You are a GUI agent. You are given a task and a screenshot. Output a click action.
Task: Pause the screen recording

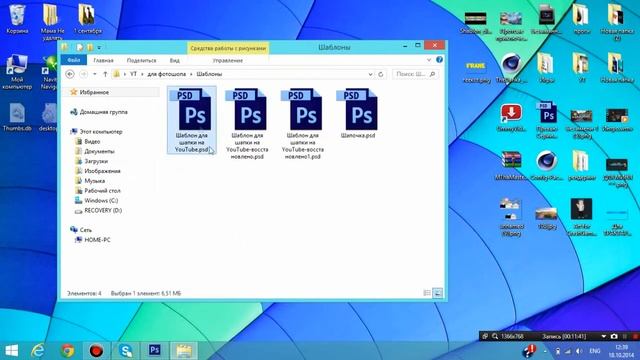[x=624, y=336]
